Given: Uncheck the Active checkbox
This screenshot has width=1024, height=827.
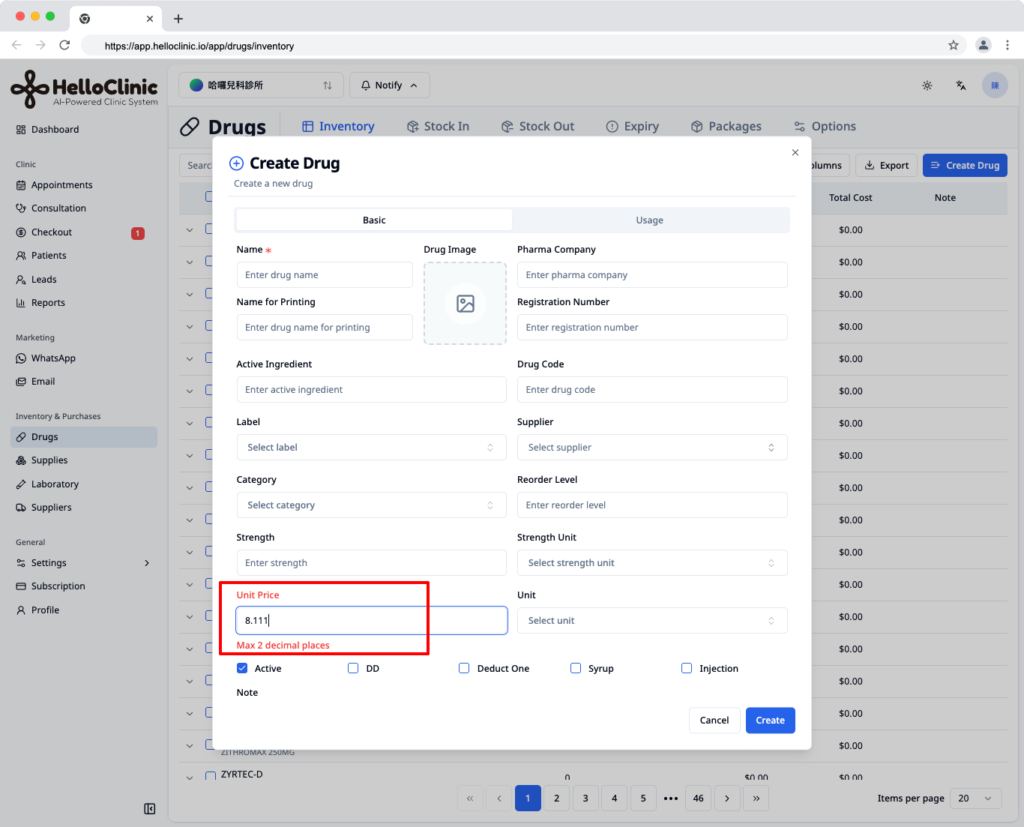Looking at the screenshot, I should click(242, 668).
